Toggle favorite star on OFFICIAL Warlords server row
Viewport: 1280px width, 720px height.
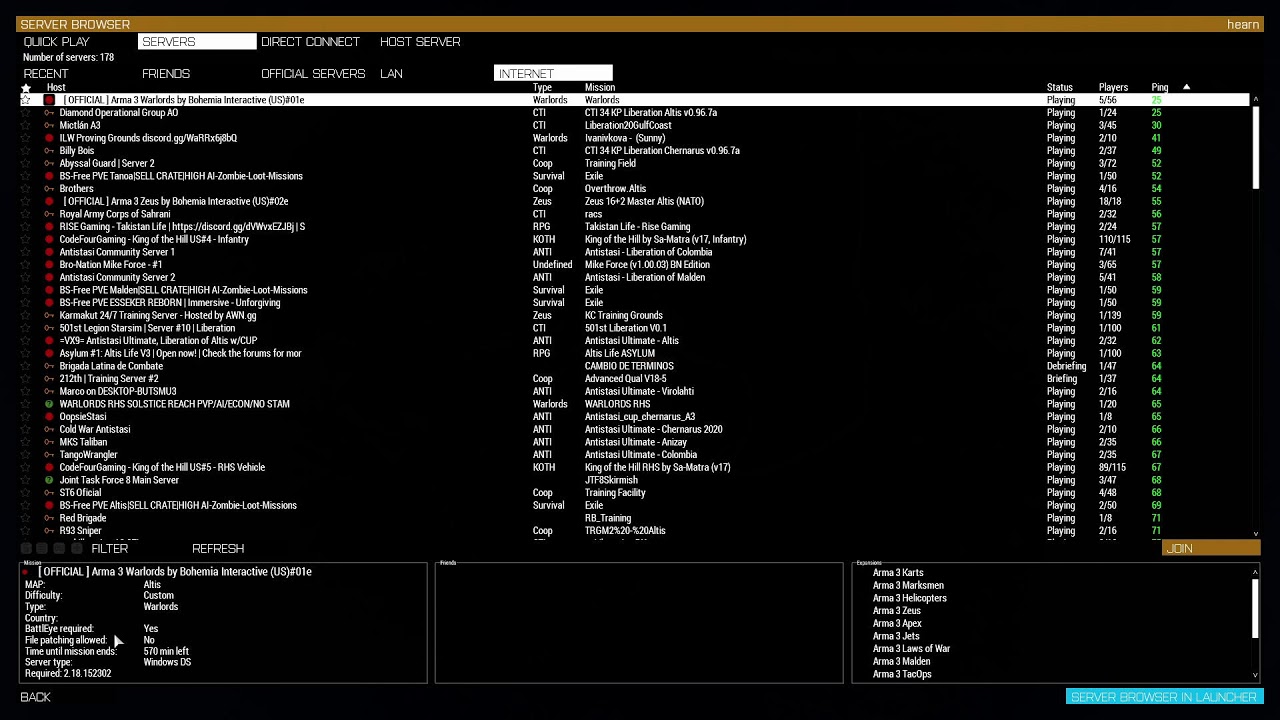[x=26, y=100]
